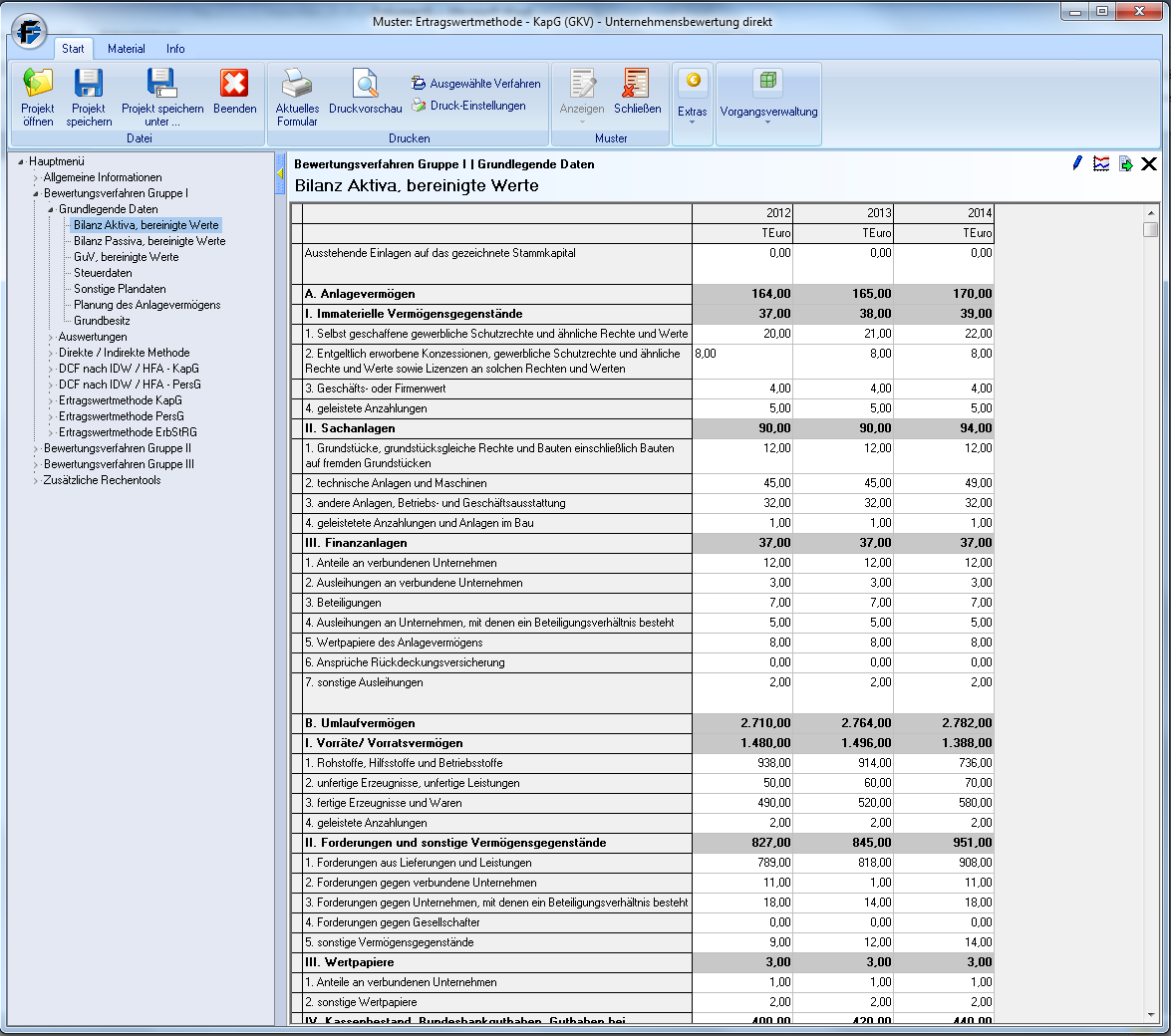The image size is (1171, 1036).
Task: Open Steuerdaten in tree
Action: 103,273
